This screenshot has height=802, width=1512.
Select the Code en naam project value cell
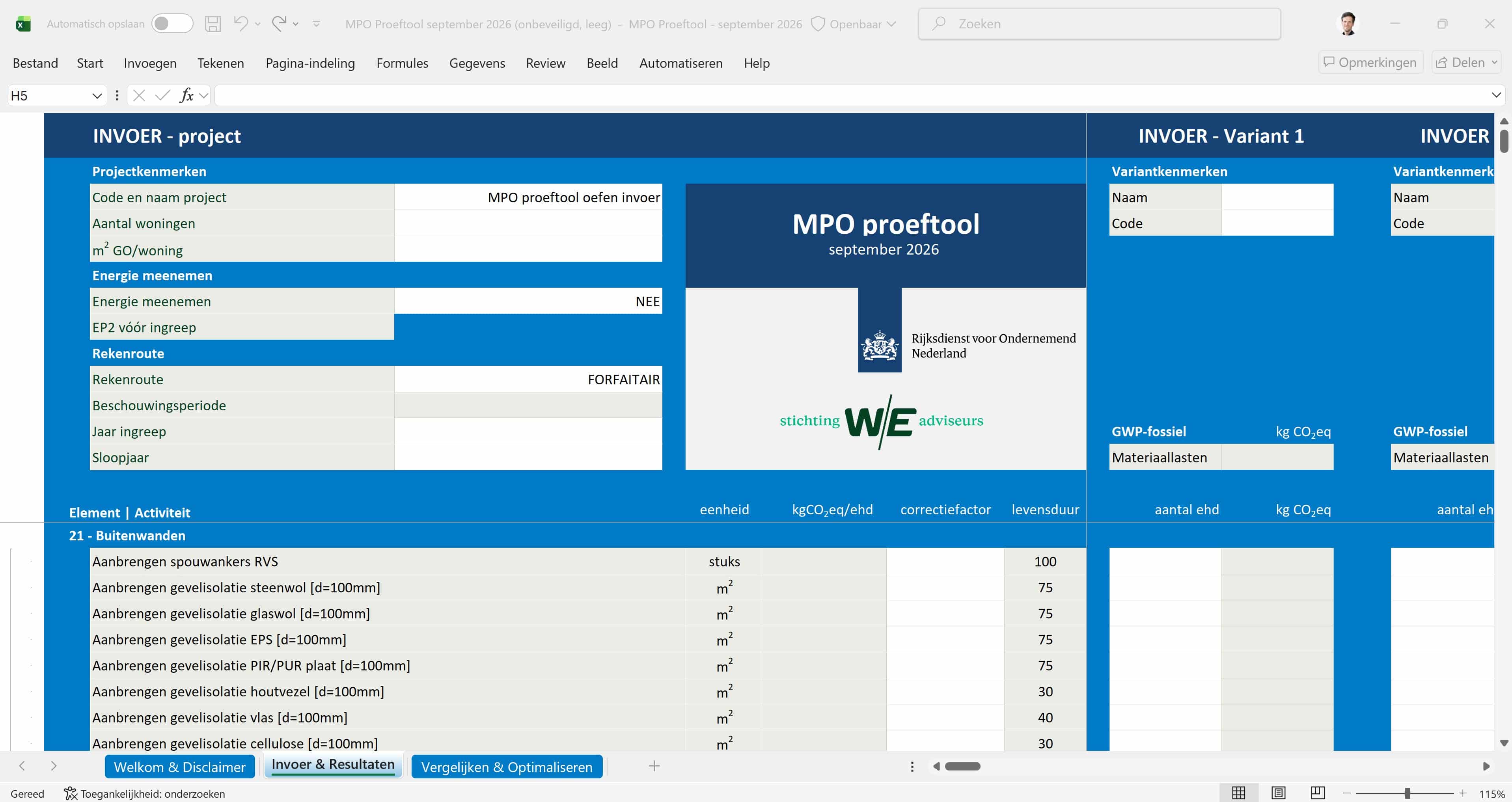pos(528,197)
